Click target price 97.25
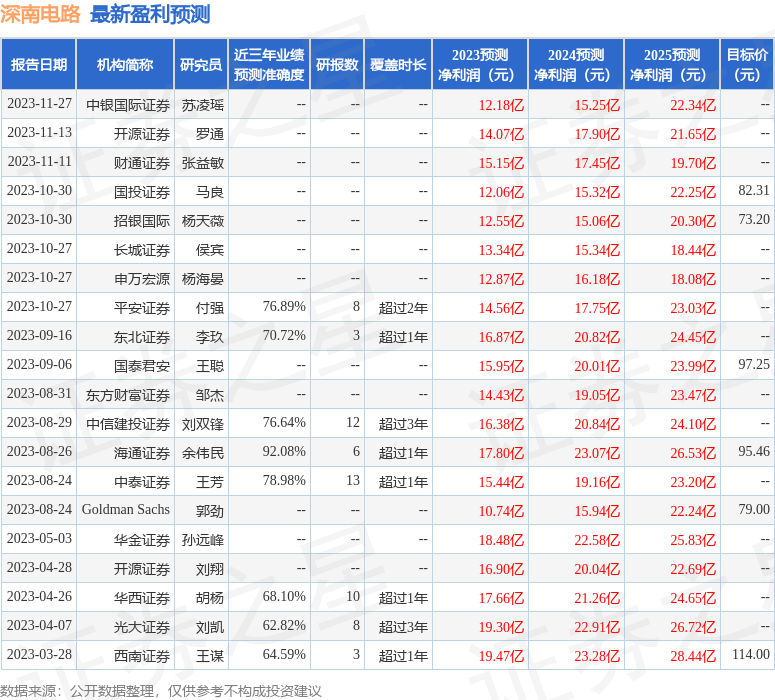 [x=754, y=364]
